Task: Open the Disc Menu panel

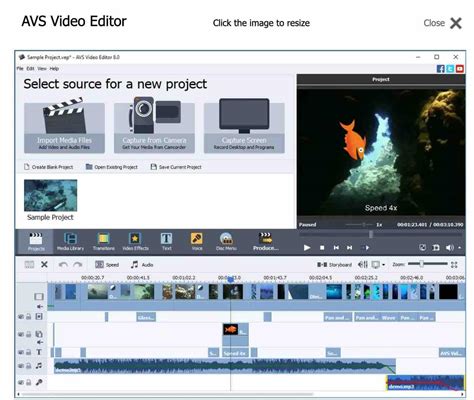Action: (x=226, y=242)
